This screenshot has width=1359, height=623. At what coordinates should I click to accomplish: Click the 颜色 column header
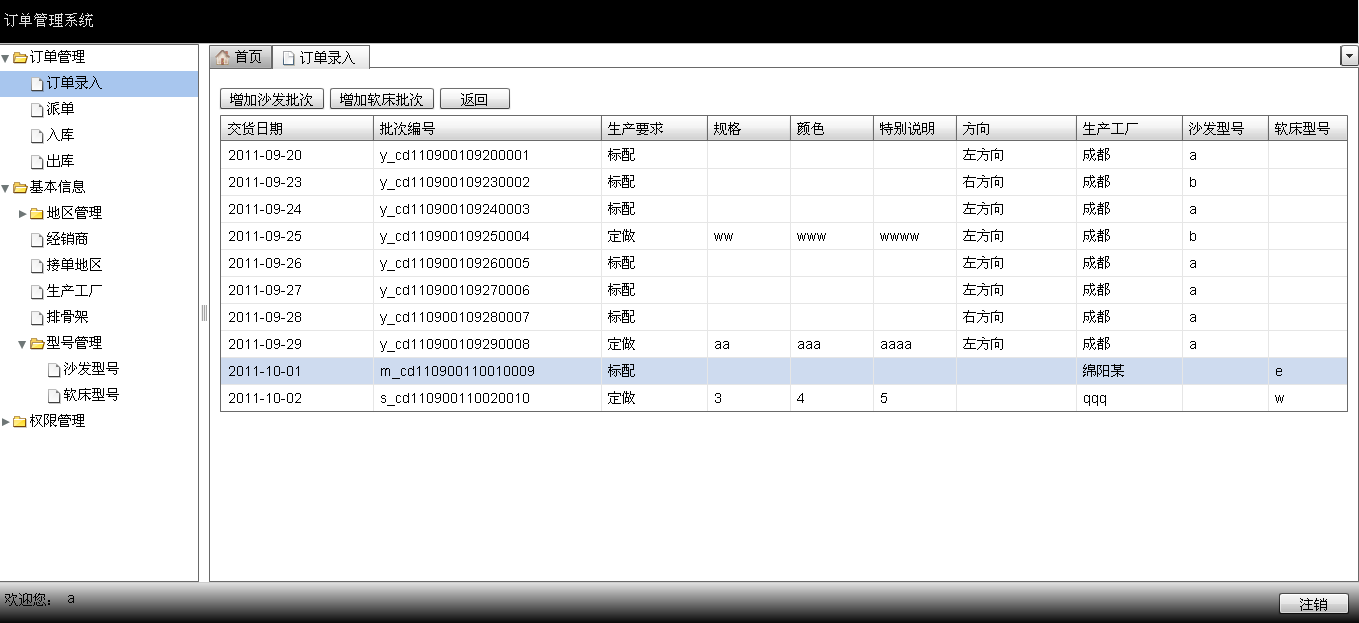[x=832, y=128]
